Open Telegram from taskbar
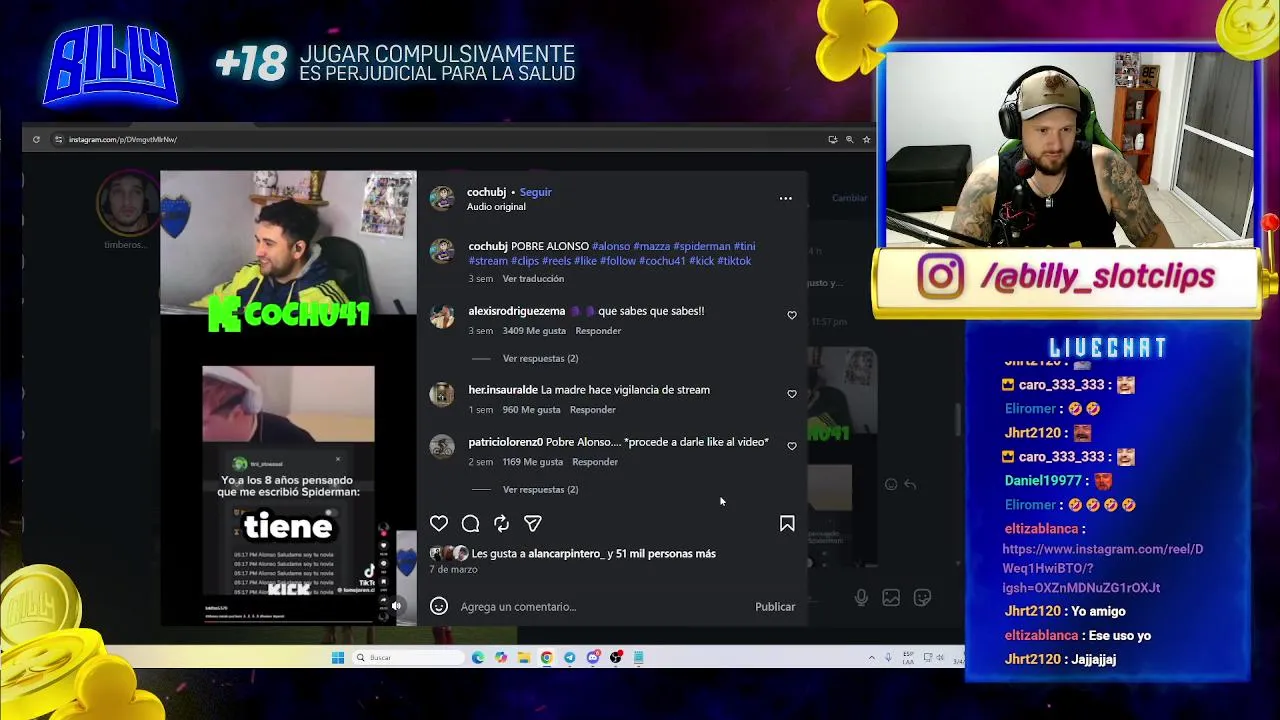The width and height of the screenshot is (1280, 720). (570, 657)
